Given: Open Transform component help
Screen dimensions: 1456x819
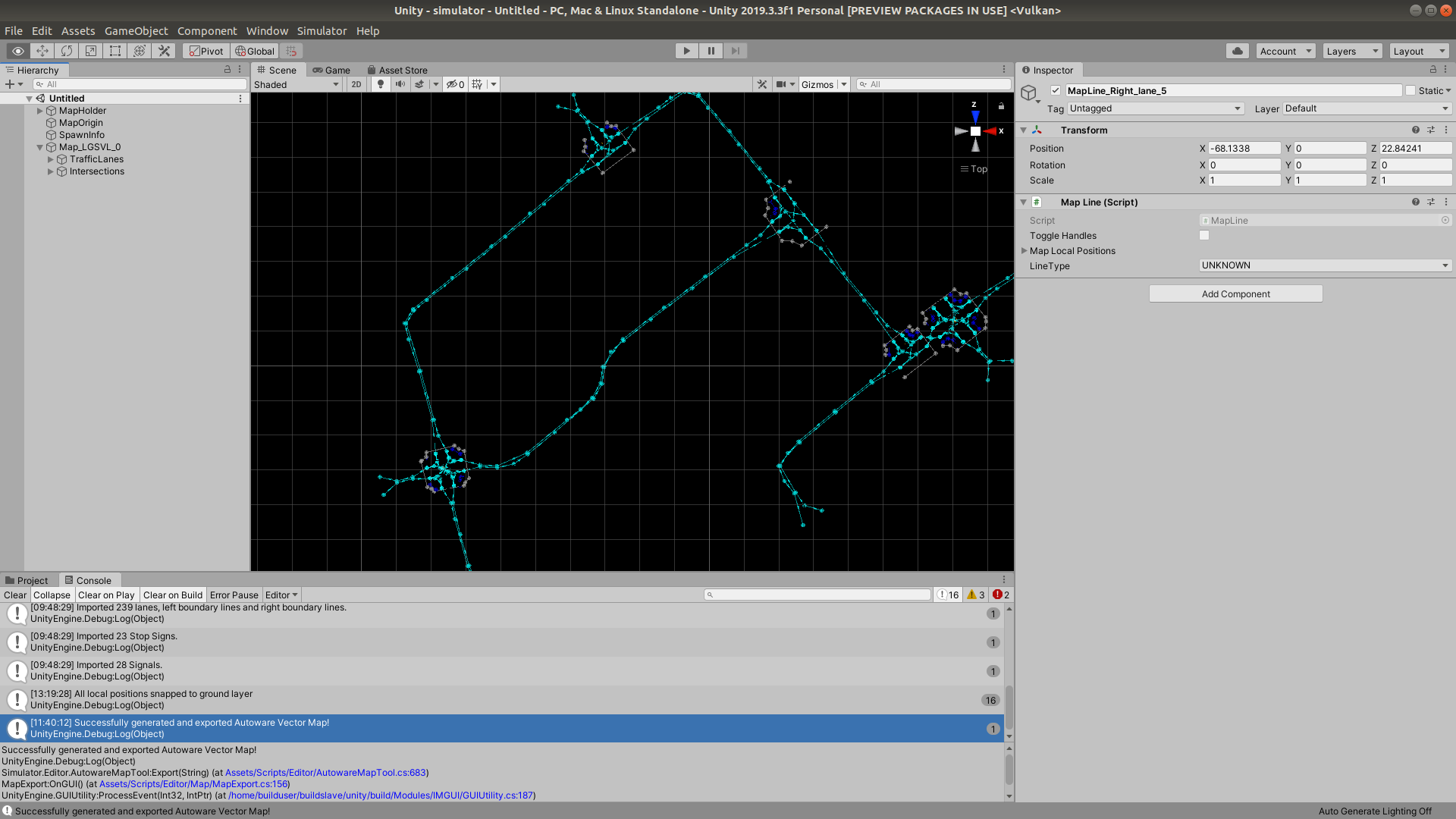Looking at the screenshot, I should pyautogui.click(x=1415, y=130).
